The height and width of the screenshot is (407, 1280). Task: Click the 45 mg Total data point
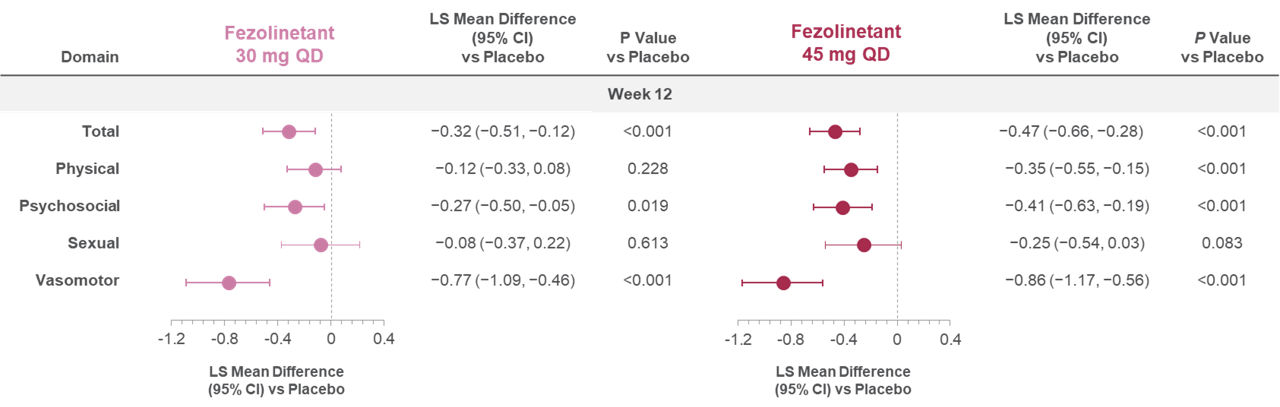click(x=835, y=131)
